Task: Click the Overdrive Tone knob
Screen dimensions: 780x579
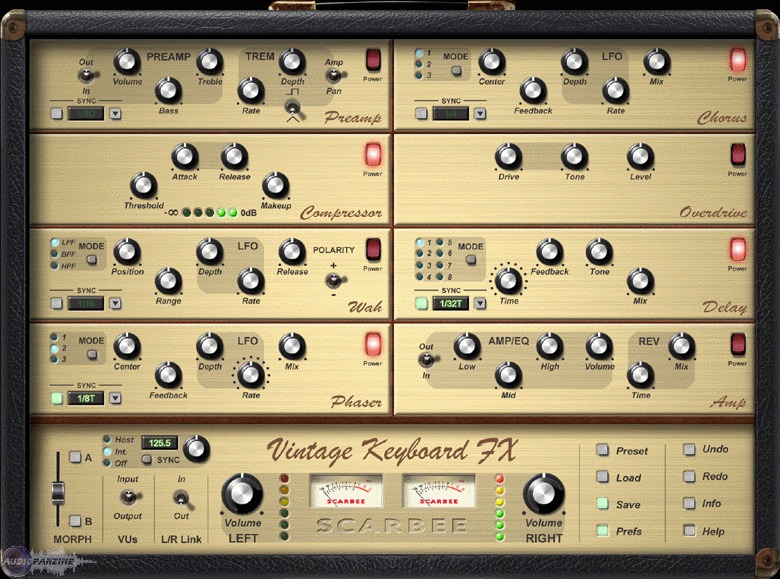Action: coord(575,157)
